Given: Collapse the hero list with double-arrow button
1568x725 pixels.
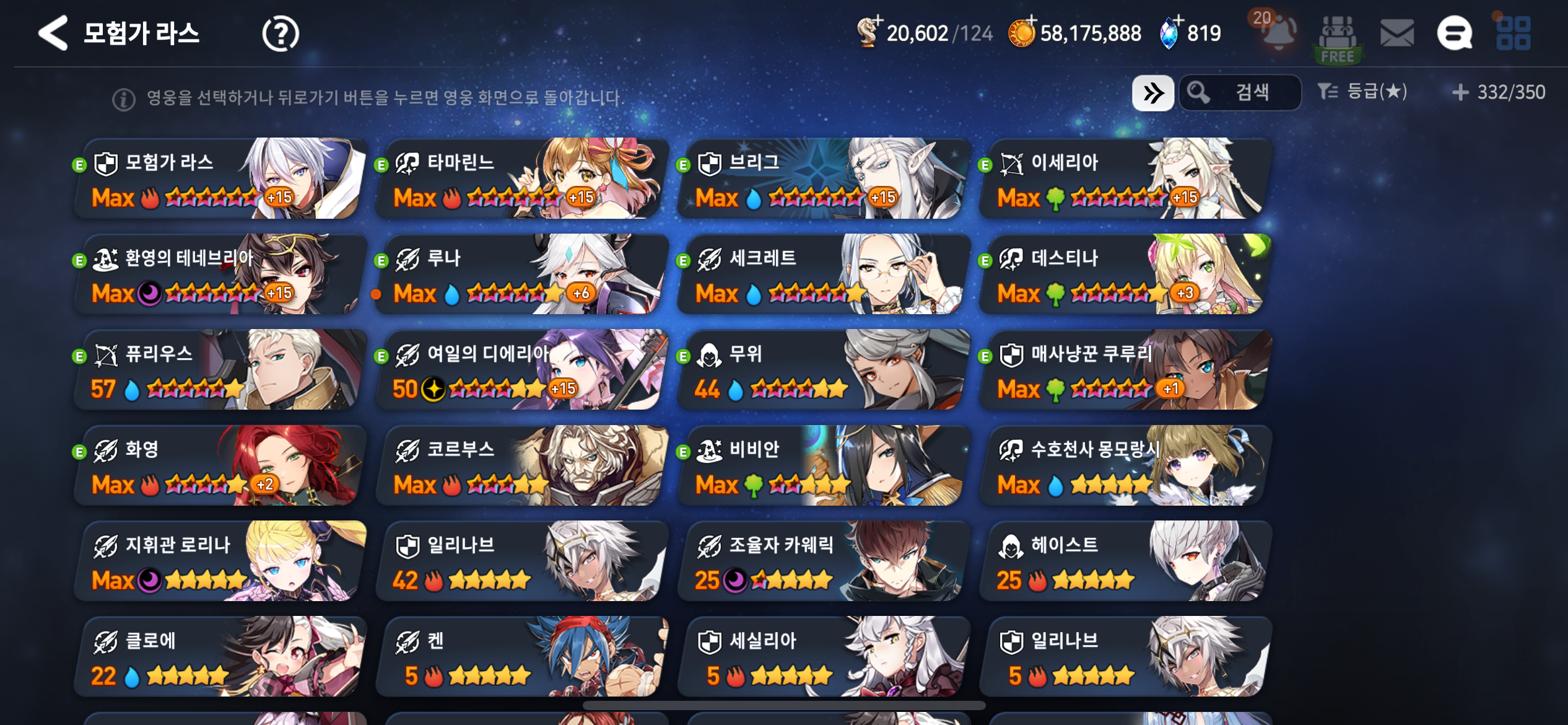Looking at the screenshot, I should 1152,93.
